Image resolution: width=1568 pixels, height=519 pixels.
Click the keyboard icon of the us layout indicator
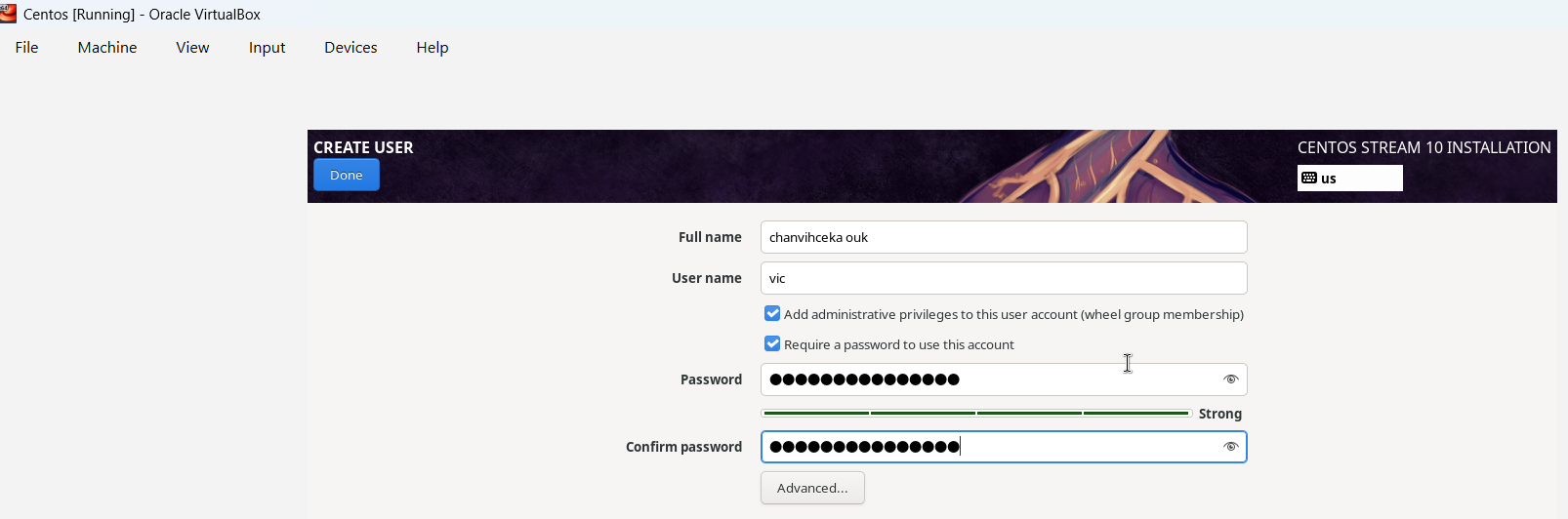(x=1309, y=179)
